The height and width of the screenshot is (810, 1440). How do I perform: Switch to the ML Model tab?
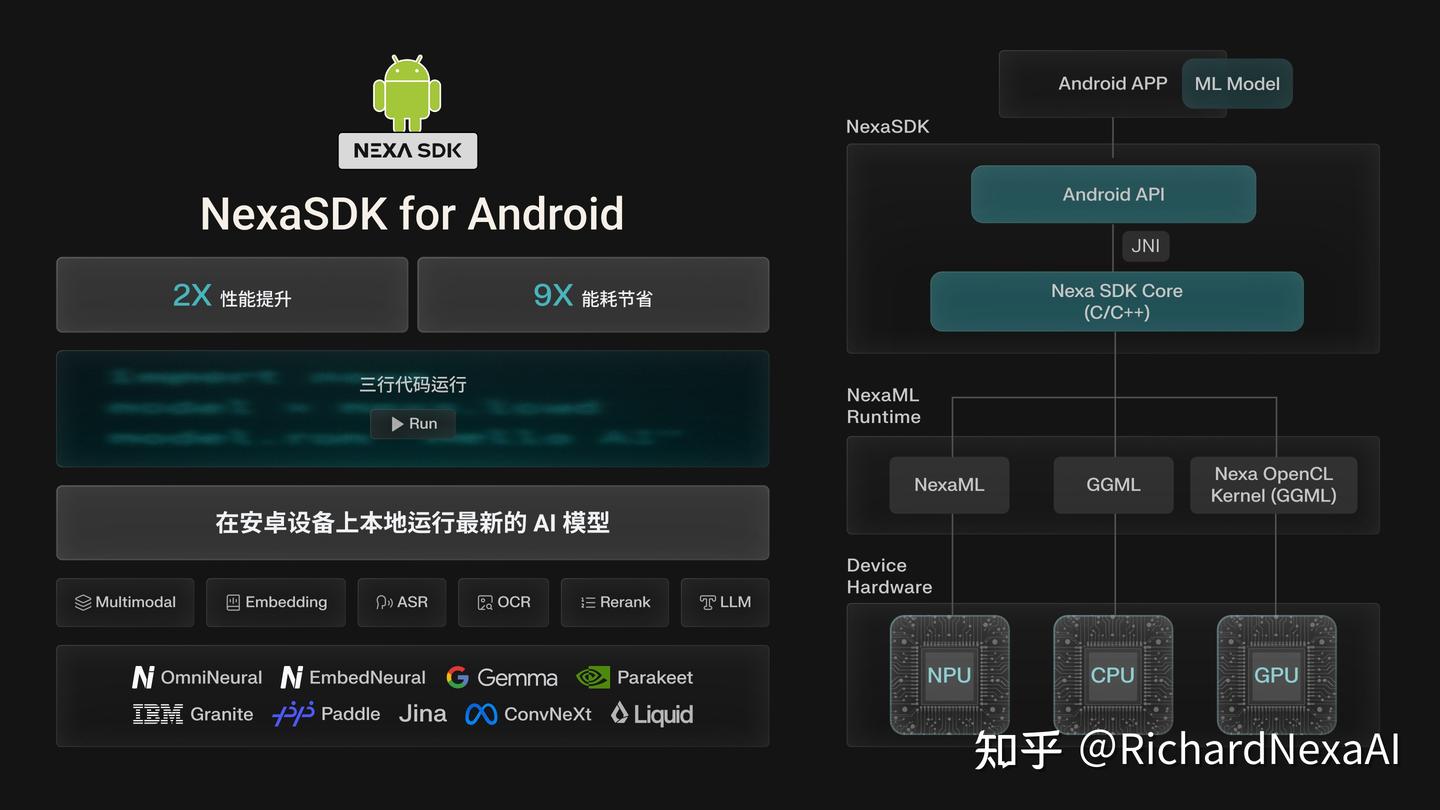[x=1237, y=84]
